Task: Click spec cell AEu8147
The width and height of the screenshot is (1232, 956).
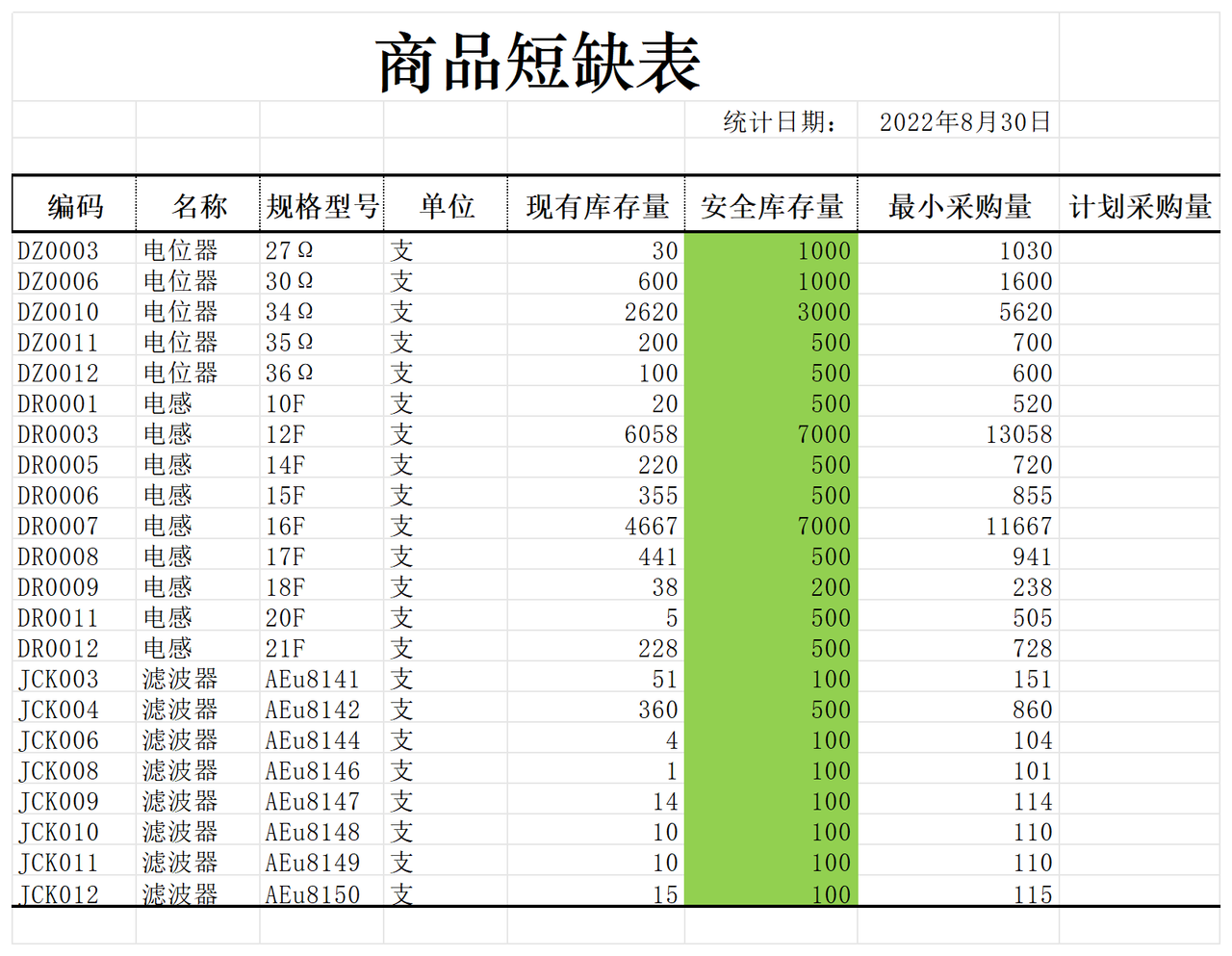Action: (321, 801)
